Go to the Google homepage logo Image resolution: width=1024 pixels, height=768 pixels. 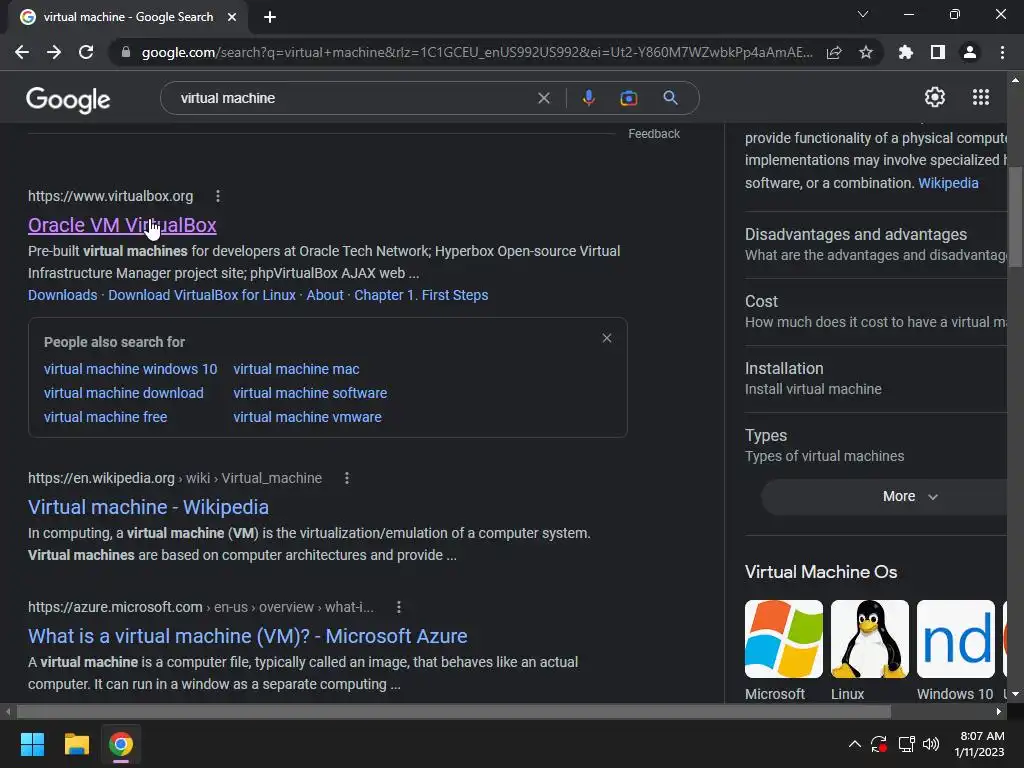pos(68,99)
